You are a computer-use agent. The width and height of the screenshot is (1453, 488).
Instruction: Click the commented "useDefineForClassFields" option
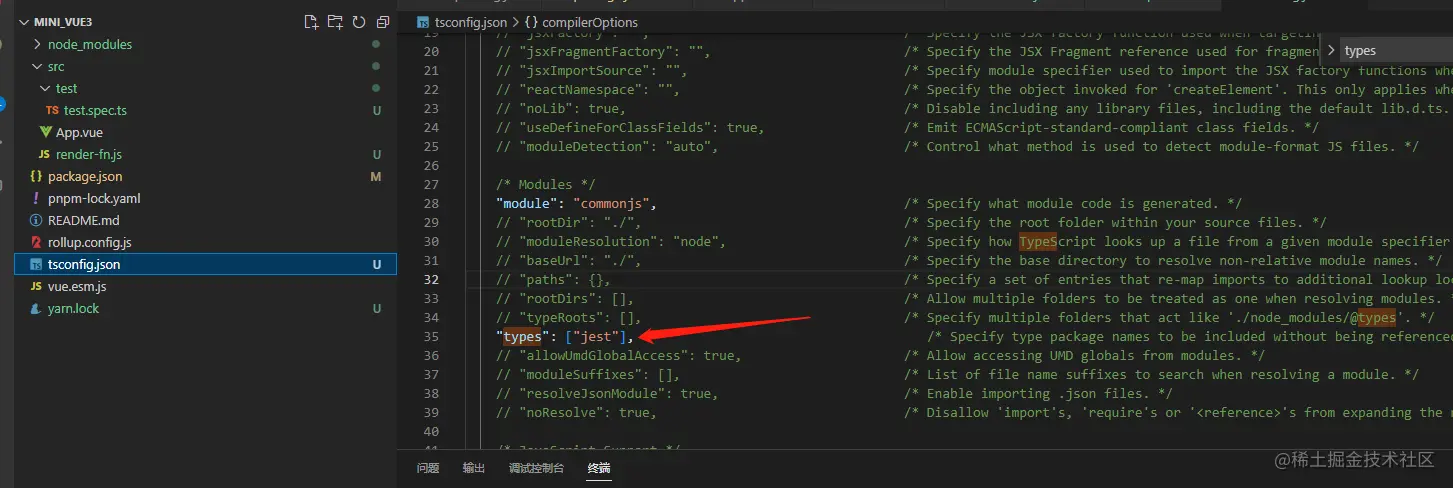[630, 128]
